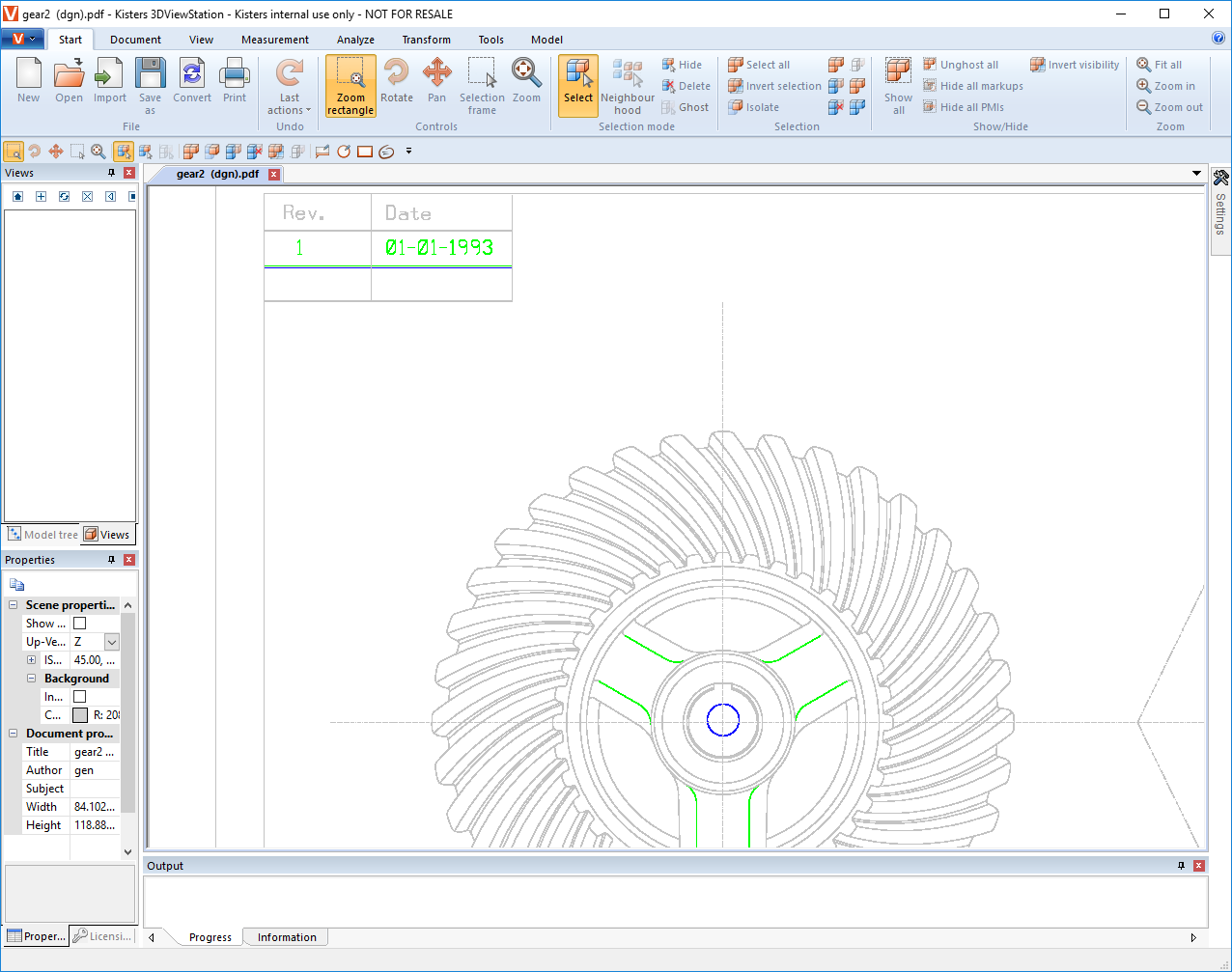Open the Settings side panel
This screenshot has height=972, width=1232.
1220,204
